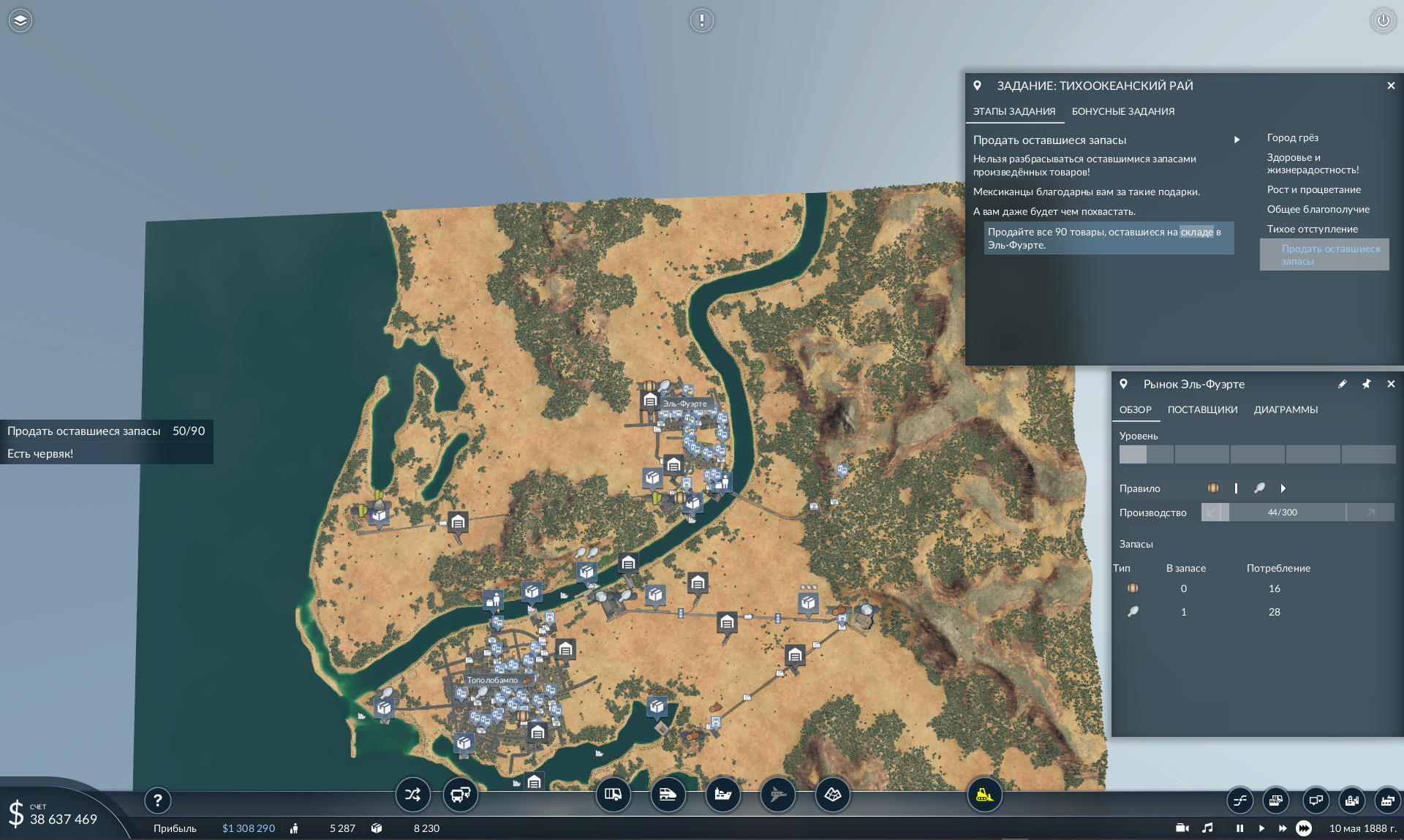Click location pin in mission panel header
Screen dimensions: 1404x840
tap(977, 86)
